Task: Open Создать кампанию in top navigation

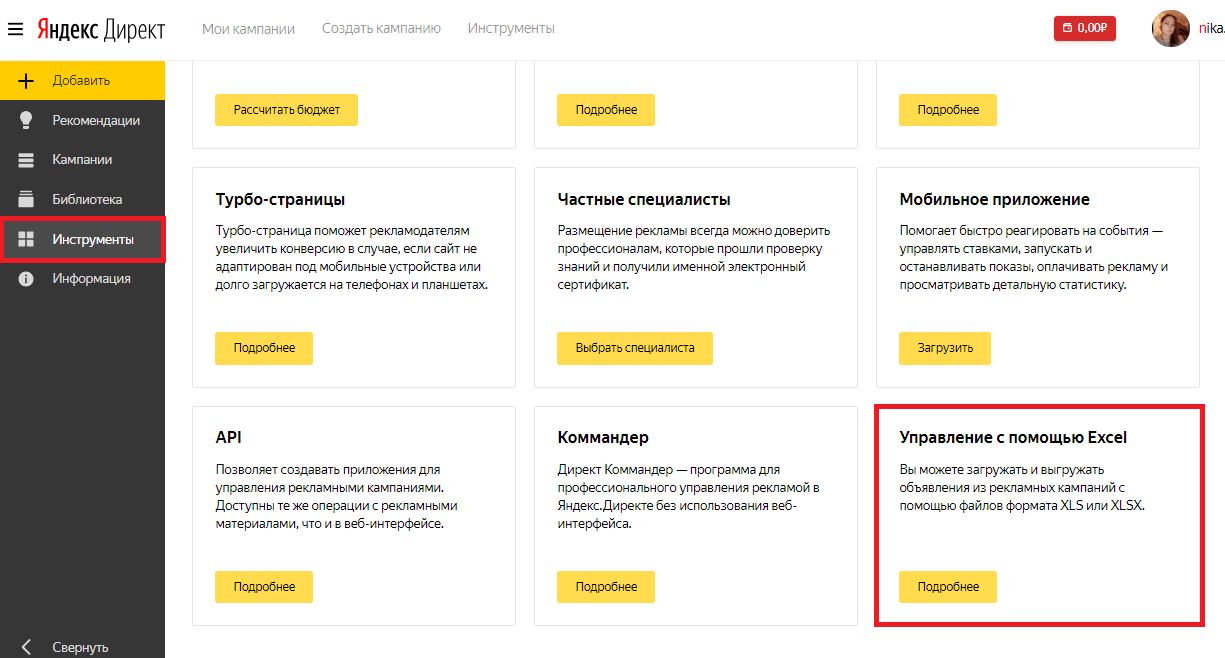Action: (x=381, y=29)
